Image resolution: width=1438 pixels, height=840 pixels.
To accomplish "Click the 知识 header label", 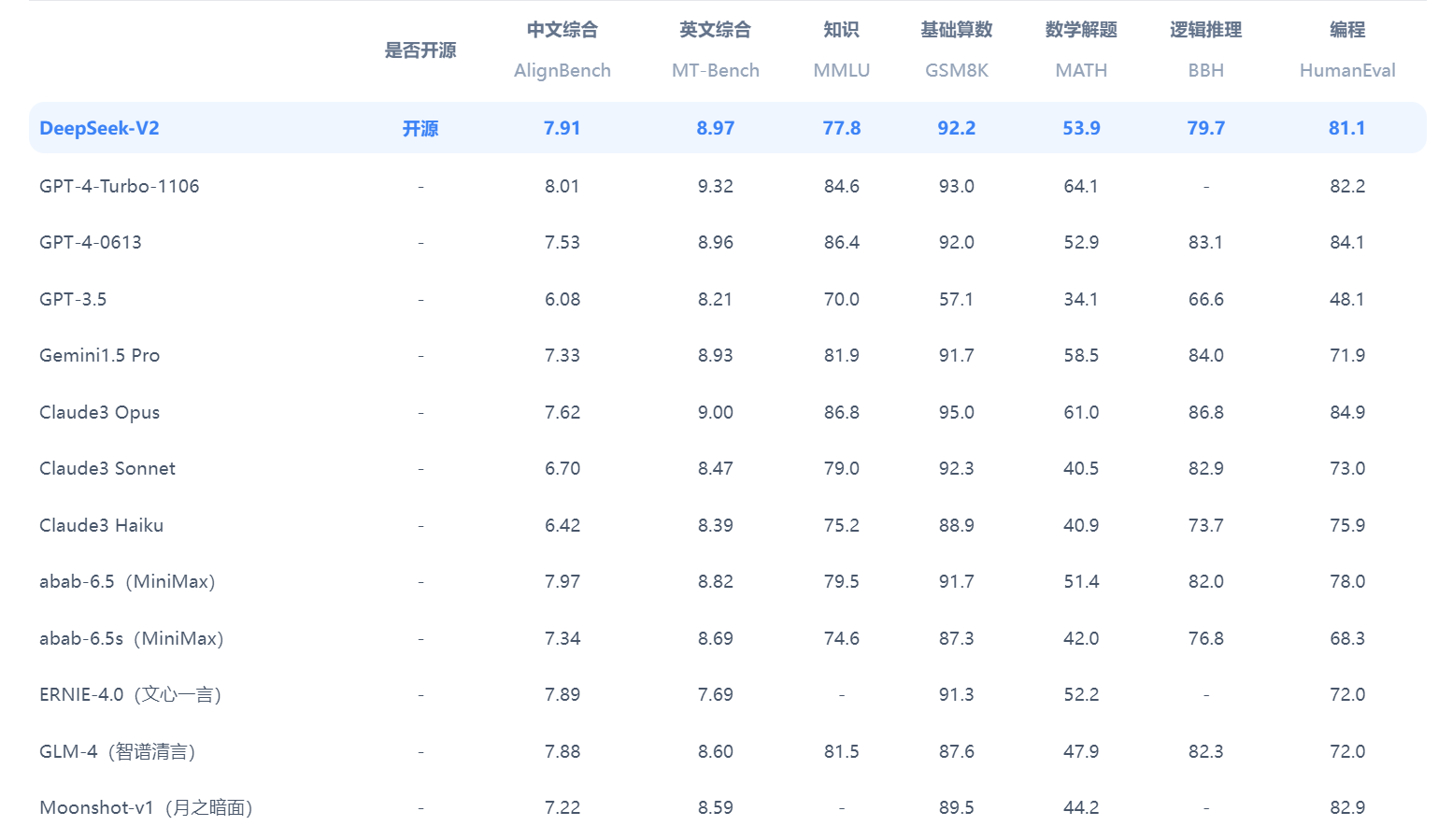I will click(842, 30).
